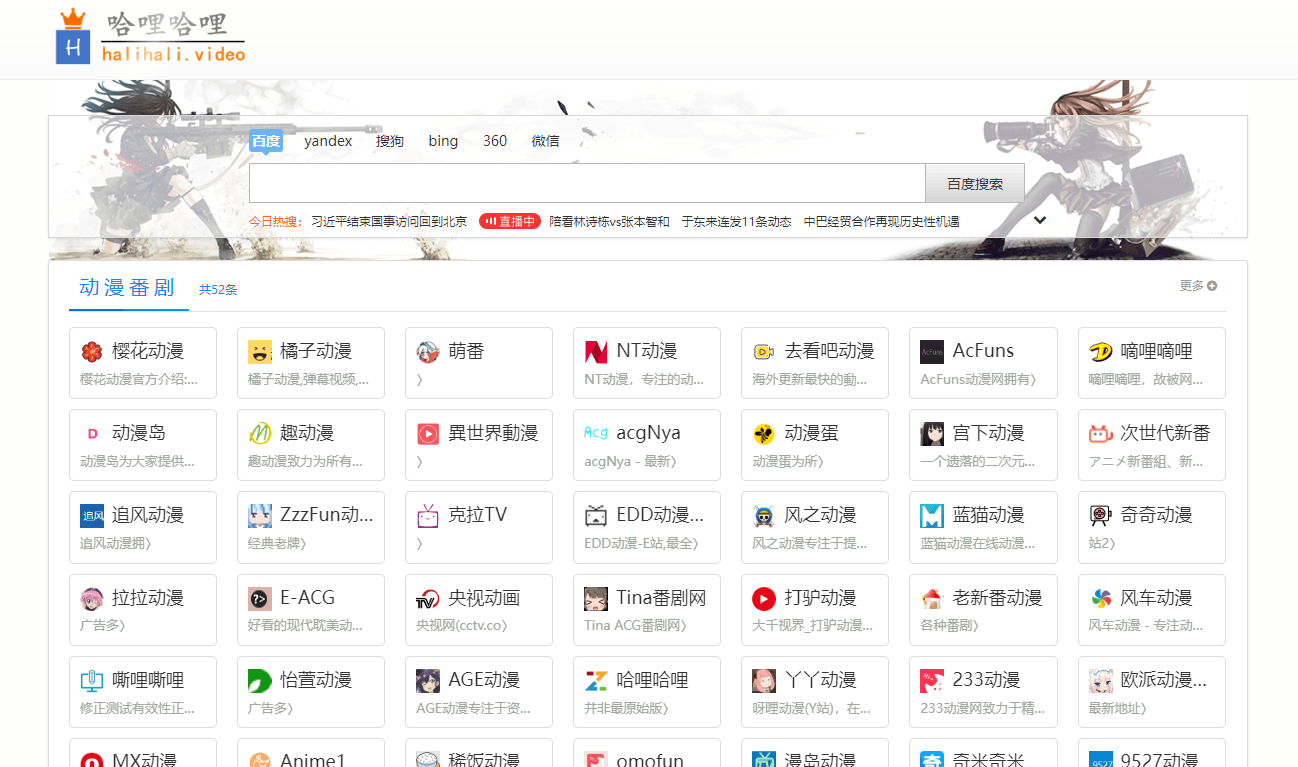The width and height of the screenshot is (1298, 767).
Task: Switch search engine to yandex
Action: coord(328,141)
